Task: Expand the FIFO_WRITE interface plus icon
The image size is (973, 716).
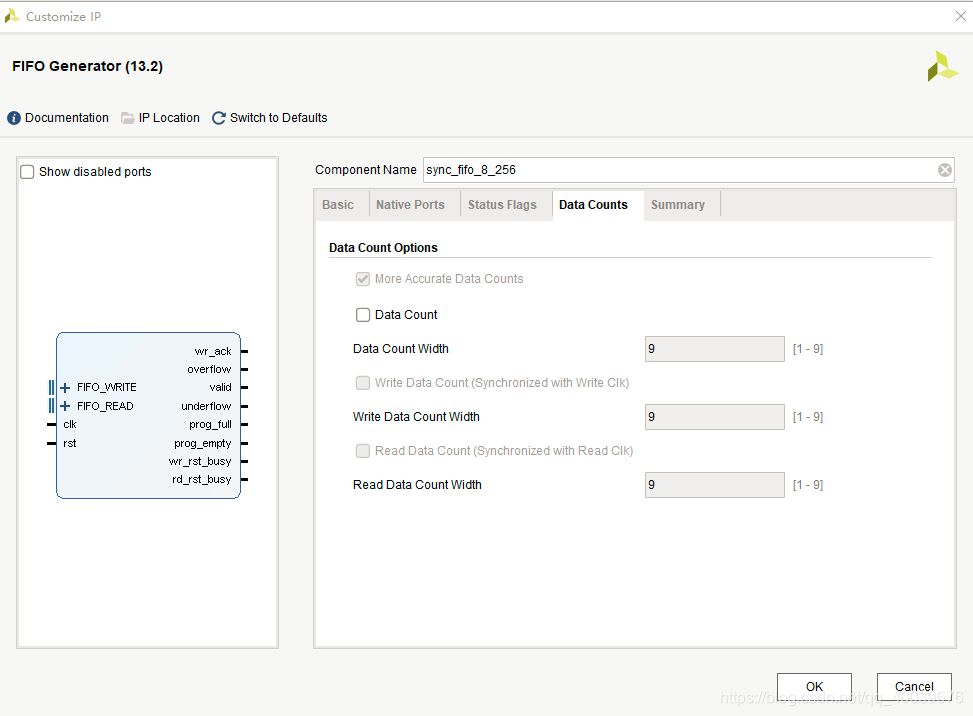Action: coord(65,388)
